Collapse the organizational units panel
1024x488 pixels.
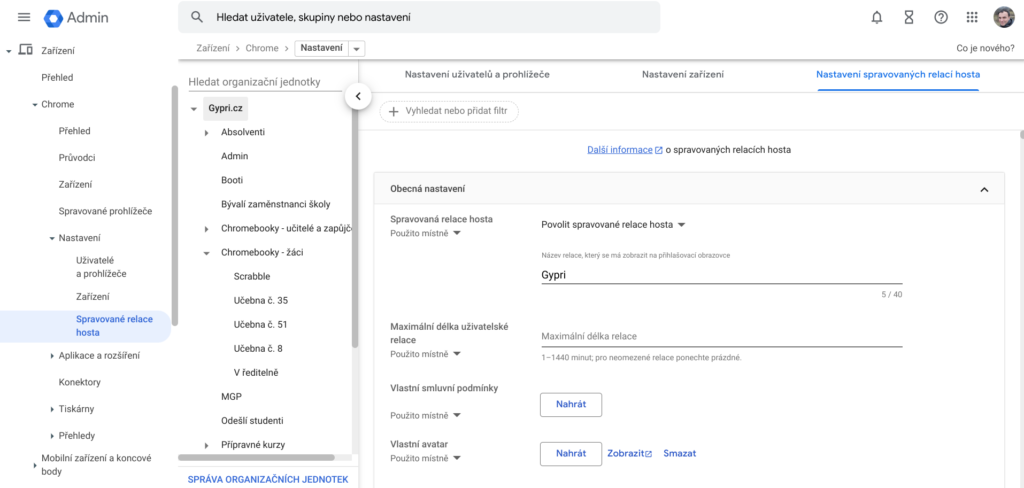pyautogui.click(x=358, y=96)
